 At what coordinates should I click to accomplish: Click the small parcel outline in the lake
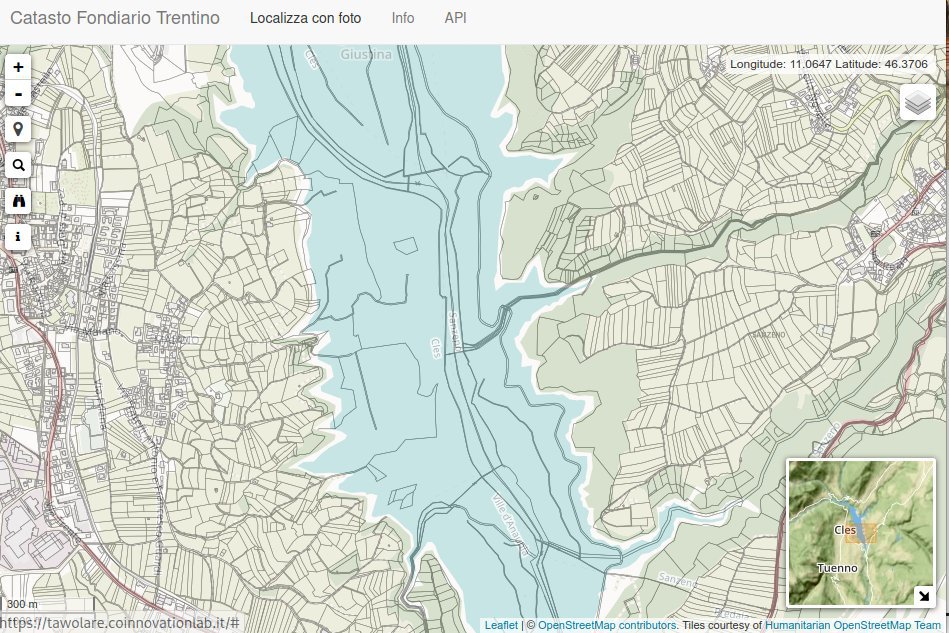pos(405,245)
